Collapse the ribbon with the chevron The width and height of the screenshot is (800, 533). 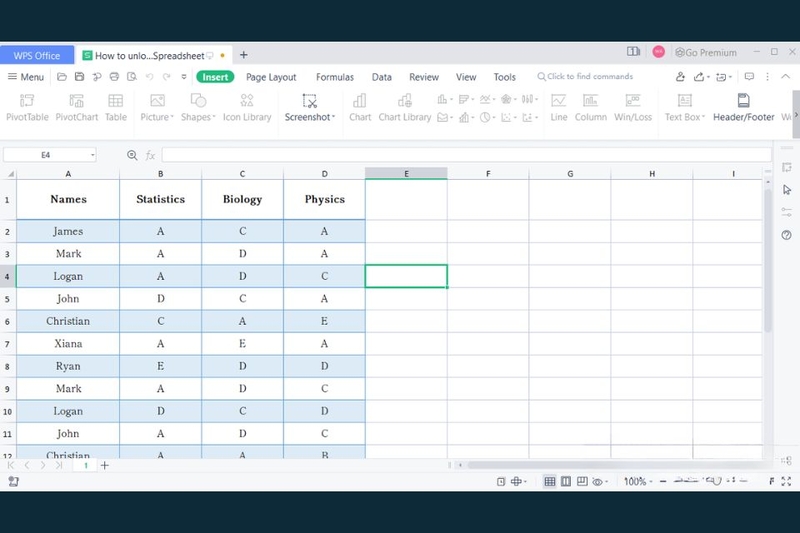786,76
